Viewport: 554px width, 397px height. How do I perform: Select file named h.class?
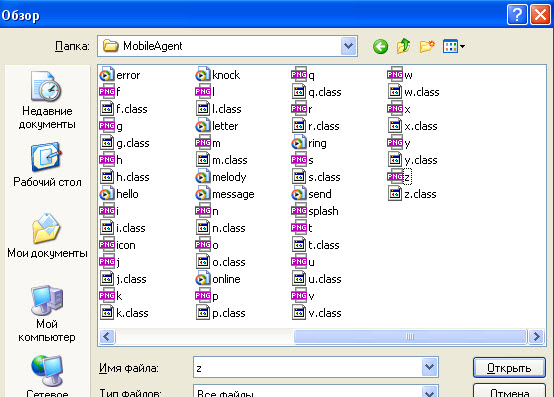click(x=124, y=177)
